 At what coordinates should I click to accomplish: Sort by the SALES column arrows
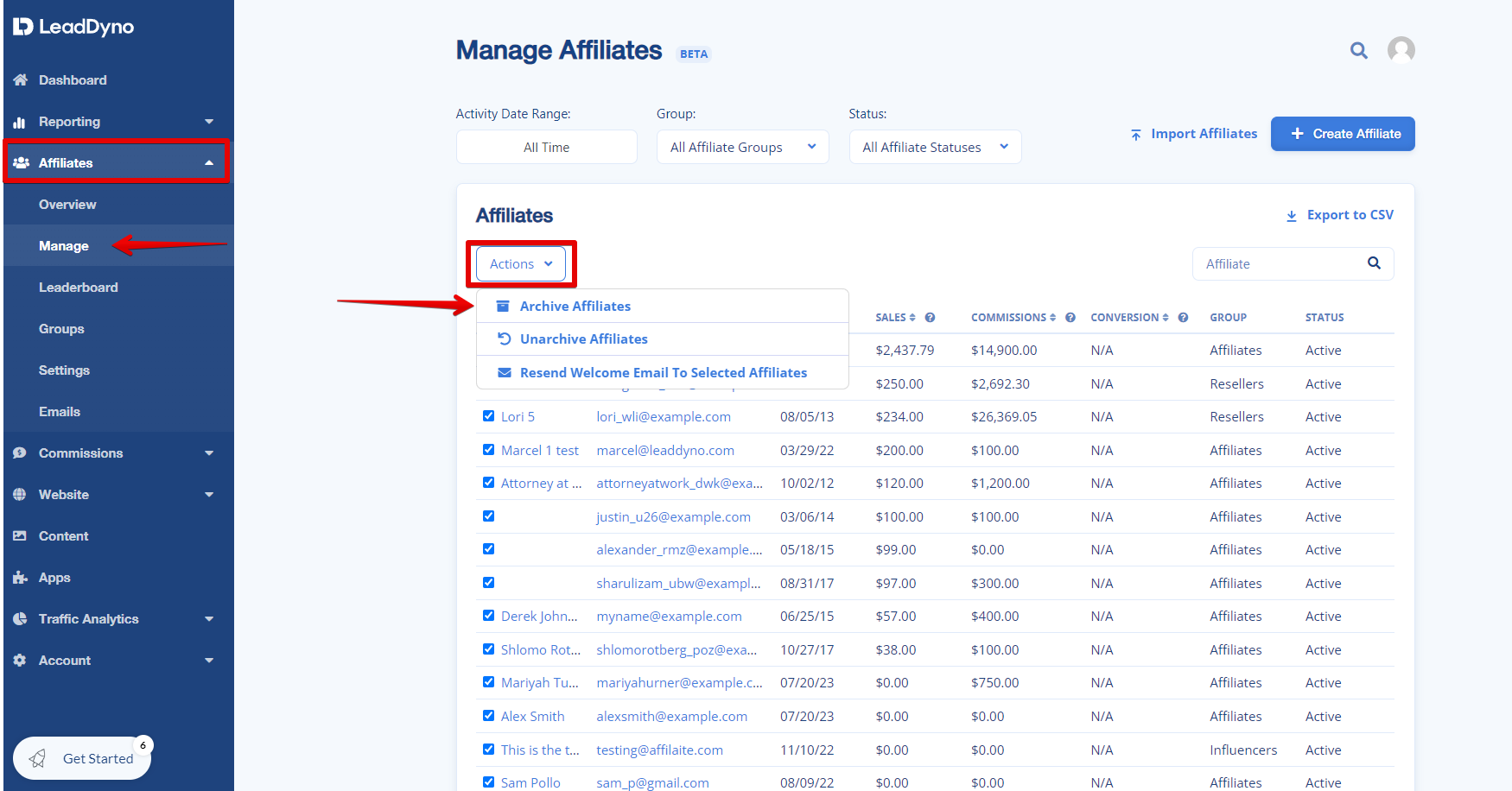coord(912,318)
